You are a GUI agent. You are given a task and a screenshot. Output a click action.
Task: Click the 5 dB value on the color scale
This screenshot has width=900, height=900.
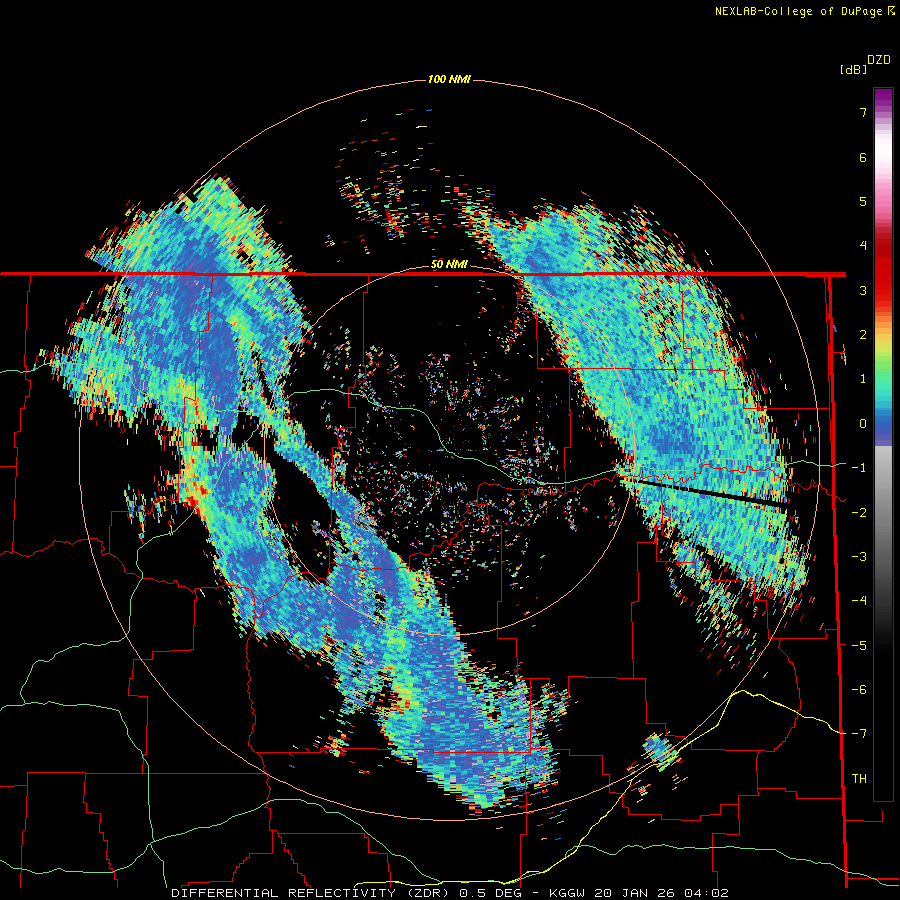863,201
